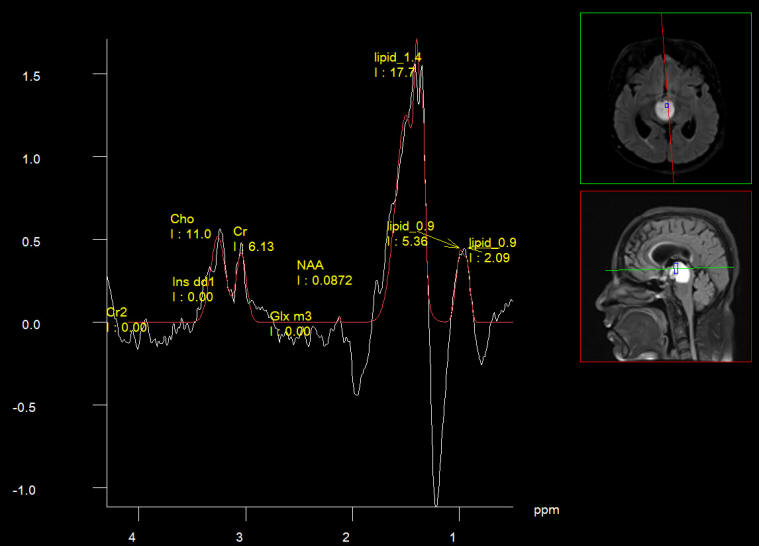Viewport: 759px width, 546px height.
Task: Click the Cr label with value 6.13
Action: (241, 231)
